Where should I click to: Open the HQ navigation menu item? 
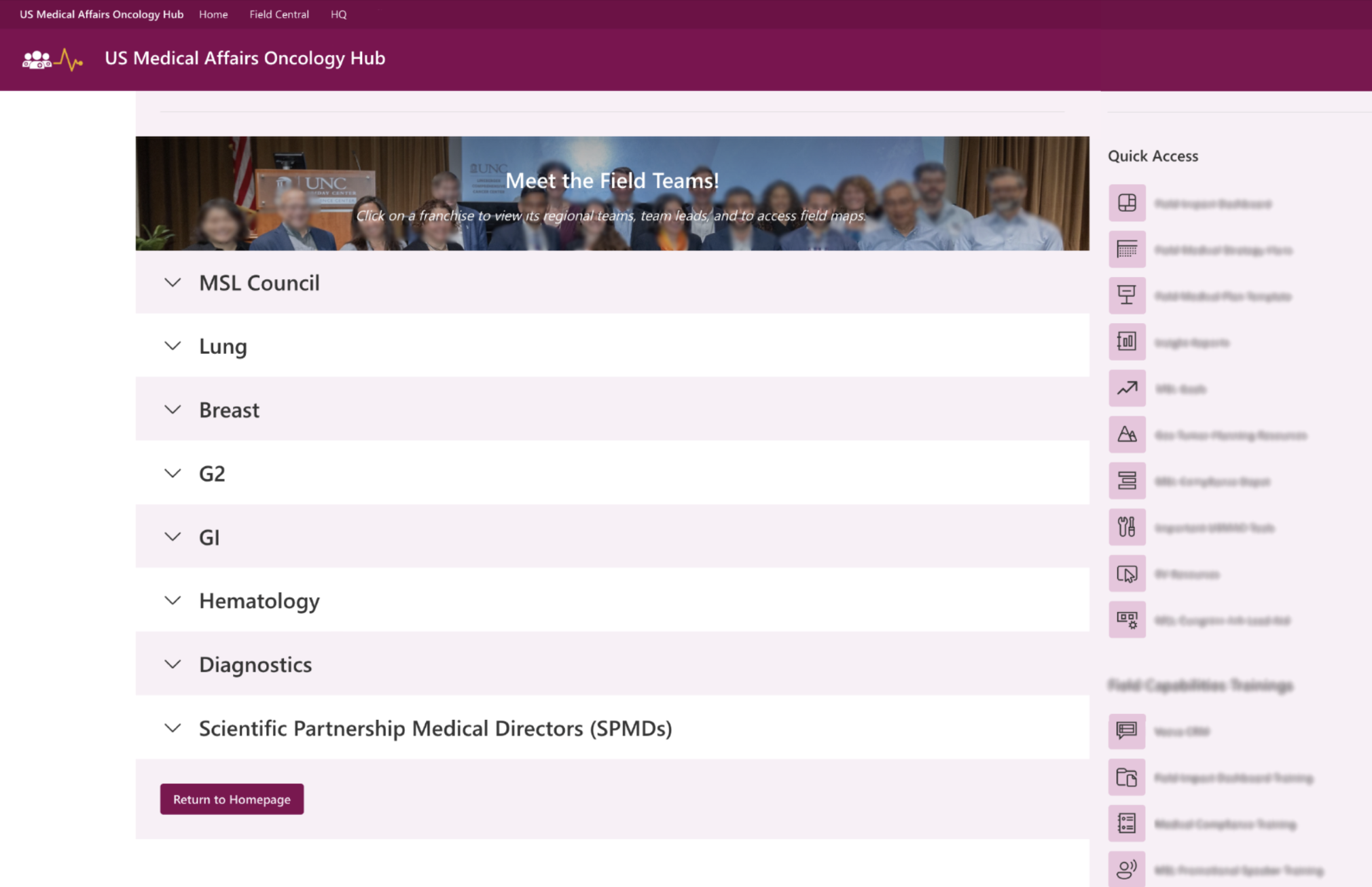point(338,14)
